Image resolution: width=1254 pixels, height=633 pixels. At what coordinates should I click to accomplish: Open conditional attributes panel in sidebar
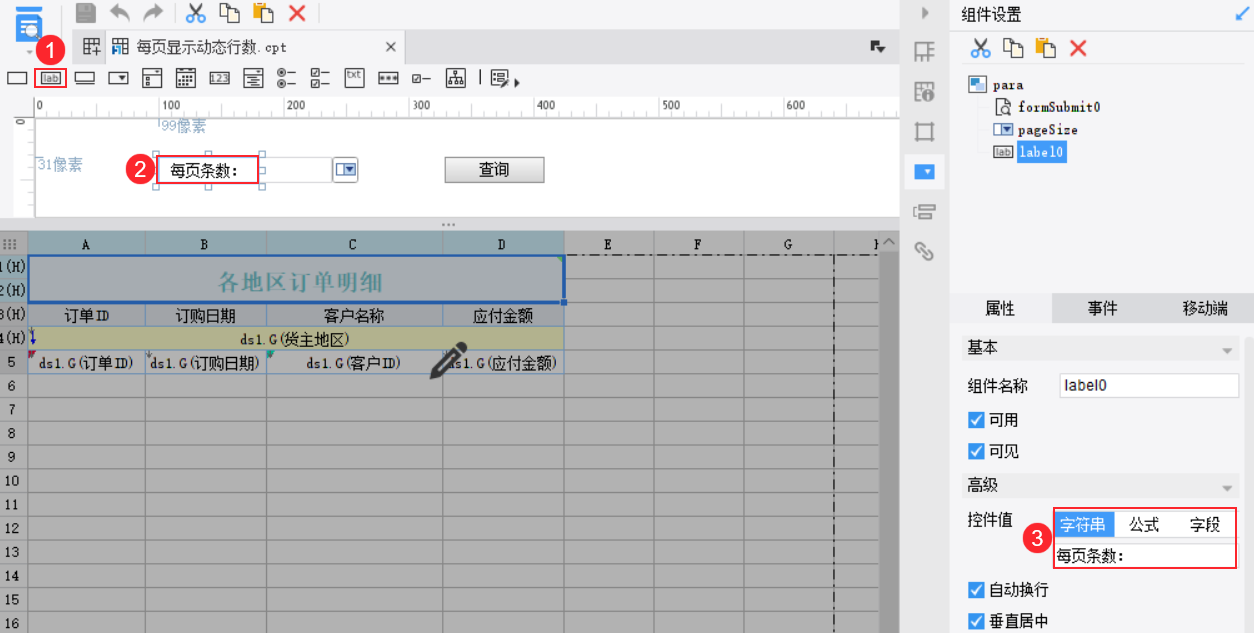(924, 211)
